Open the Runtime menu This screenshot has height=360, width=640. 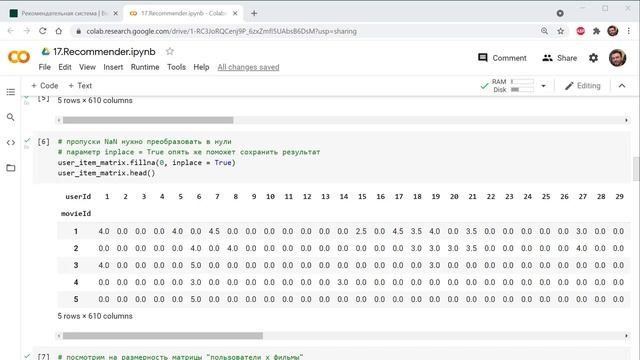tap(145, 67)
